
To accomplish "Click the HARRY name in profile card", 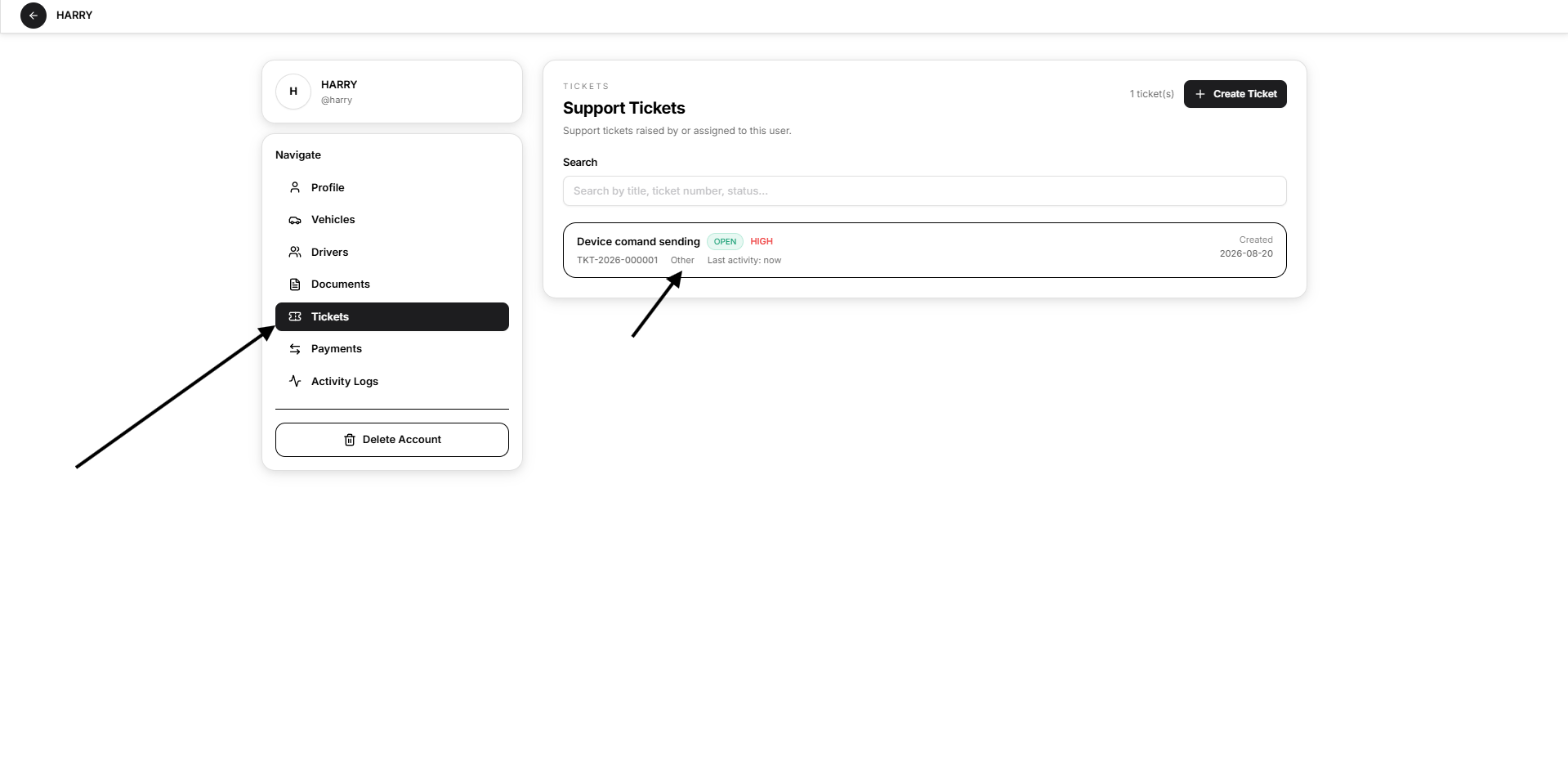I will (x=339, y=85).
